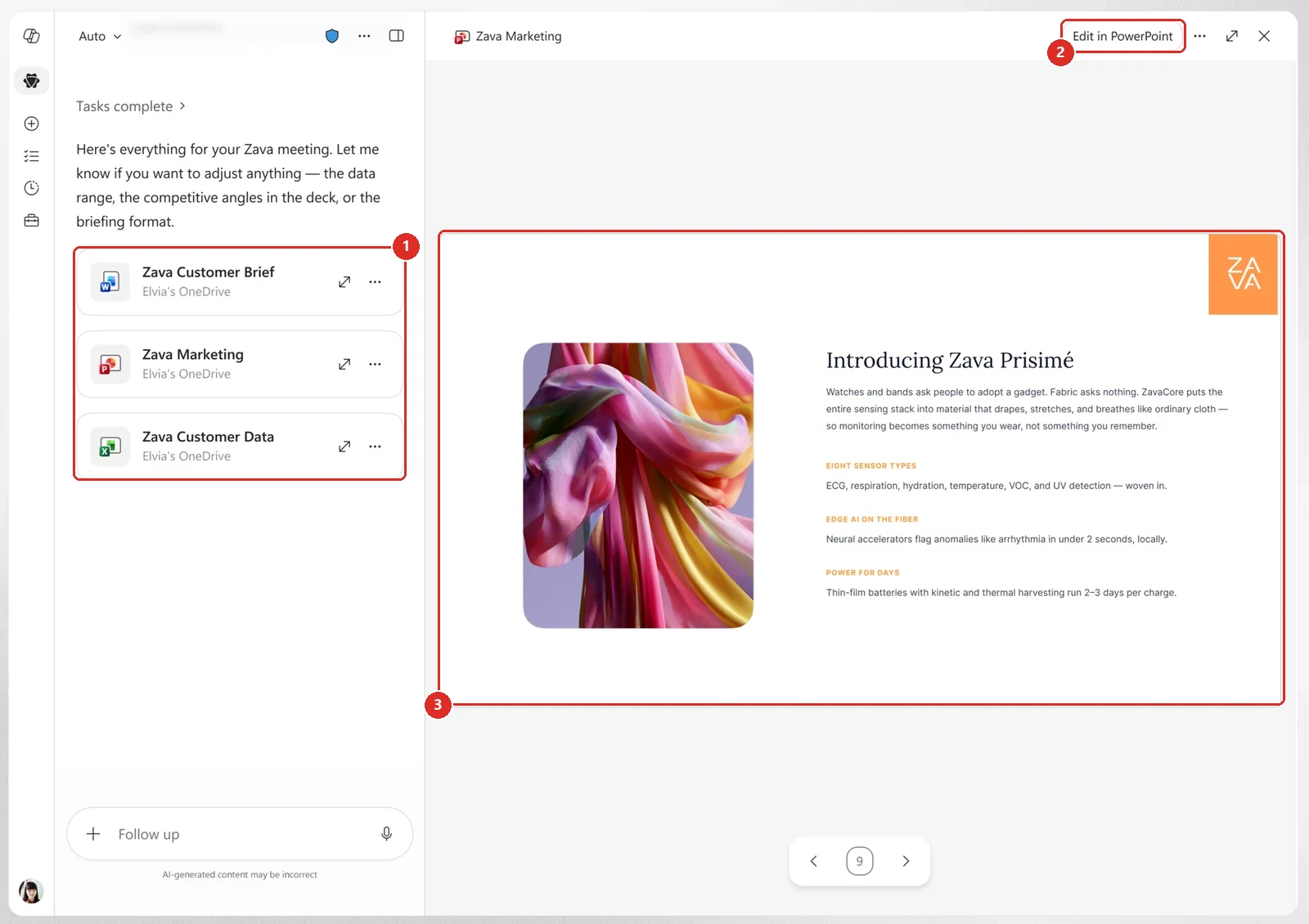Click the blue shield icon
Image resolution: width=1309 pixels, height=924 pixels.
pyautogui.click(x=331, y=36)
